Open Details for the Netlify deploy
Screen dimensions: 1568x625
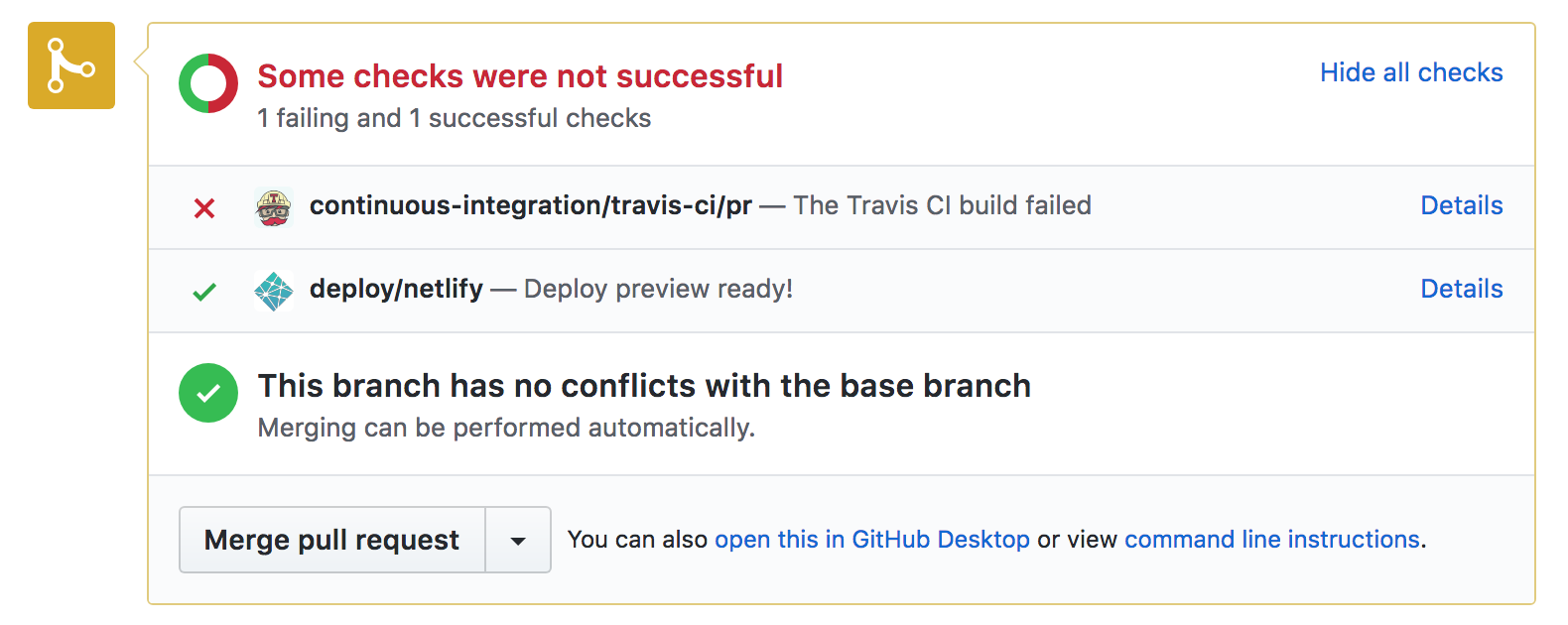pos(1461,289)
